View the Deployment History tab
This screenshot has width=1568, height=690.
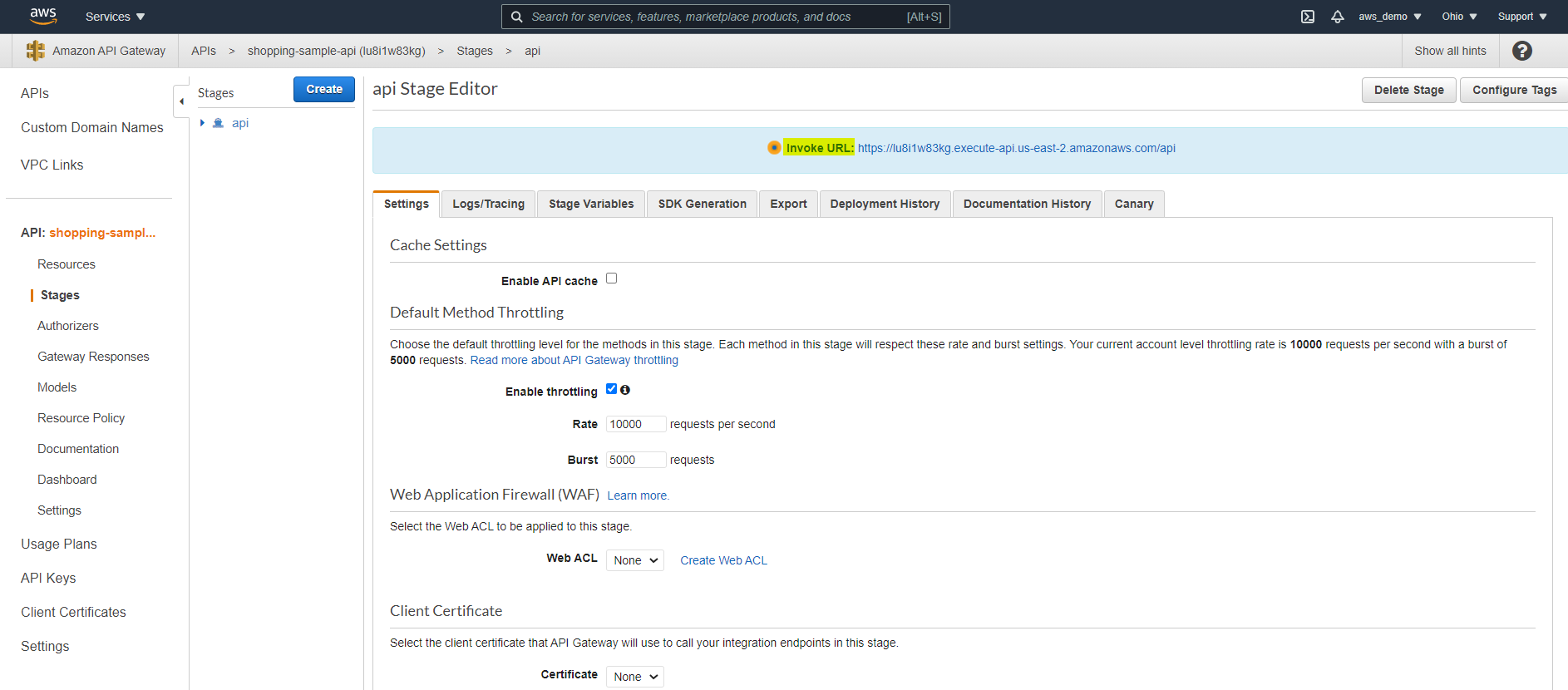coord(885,204)
